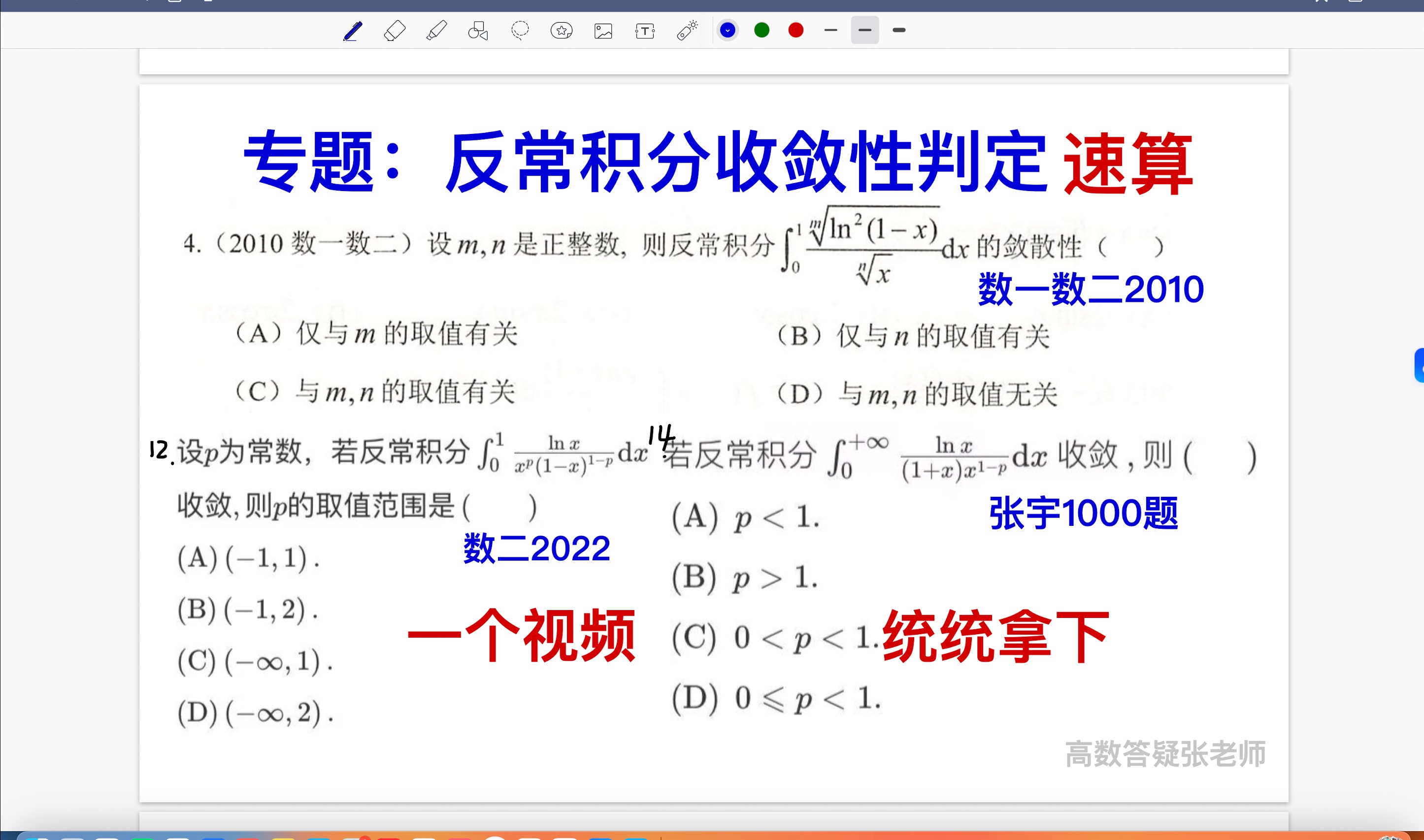Select the Text box tool
Viewport: 1424px width, 840px height.
pyautogui.click(x=645, y=31)
